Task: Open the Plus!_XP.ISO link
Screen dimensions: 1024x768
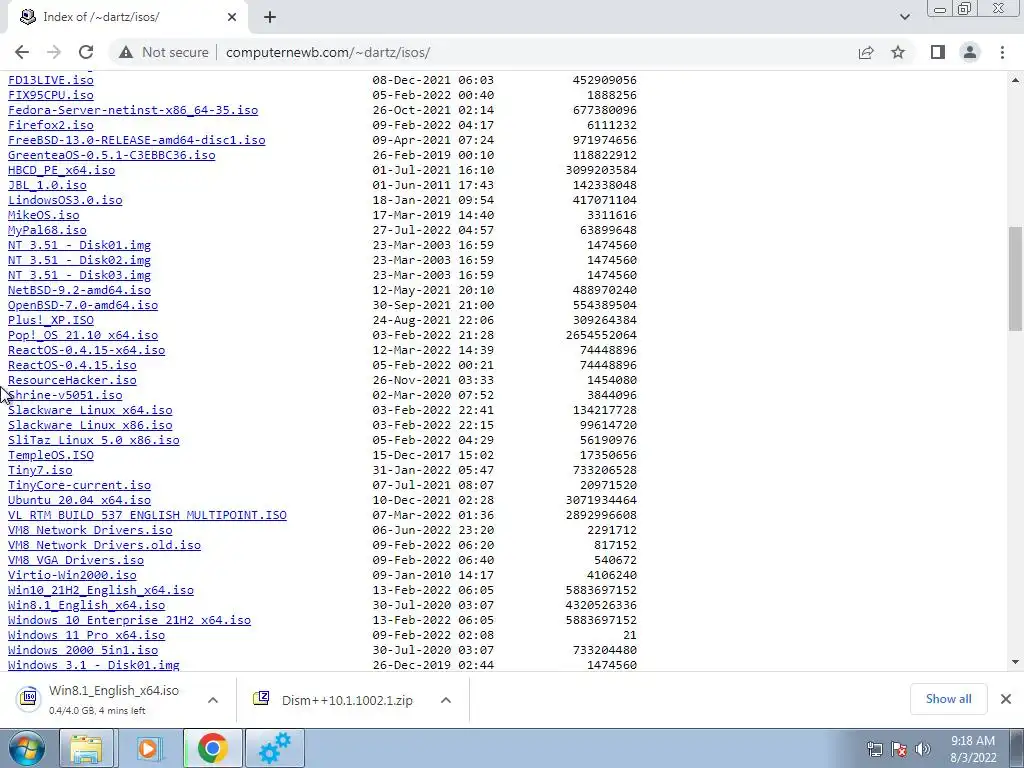Action: pyautogui.click(x=51, y=320)
